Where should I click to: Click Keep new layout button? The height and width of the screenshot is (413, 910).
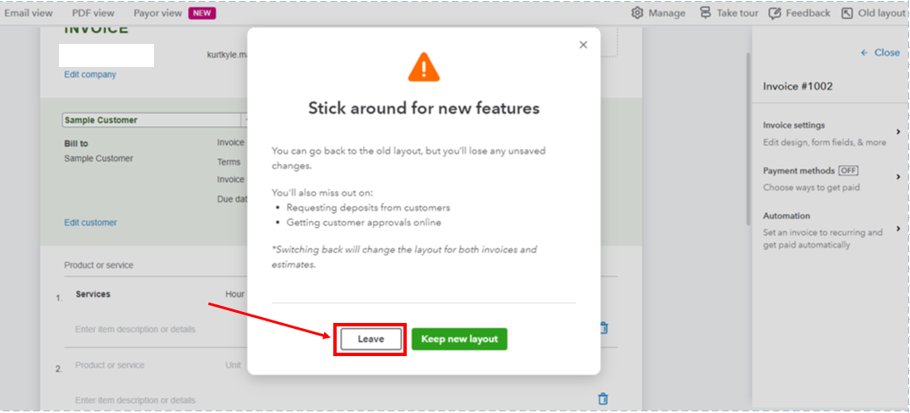[x=459, y=339]
